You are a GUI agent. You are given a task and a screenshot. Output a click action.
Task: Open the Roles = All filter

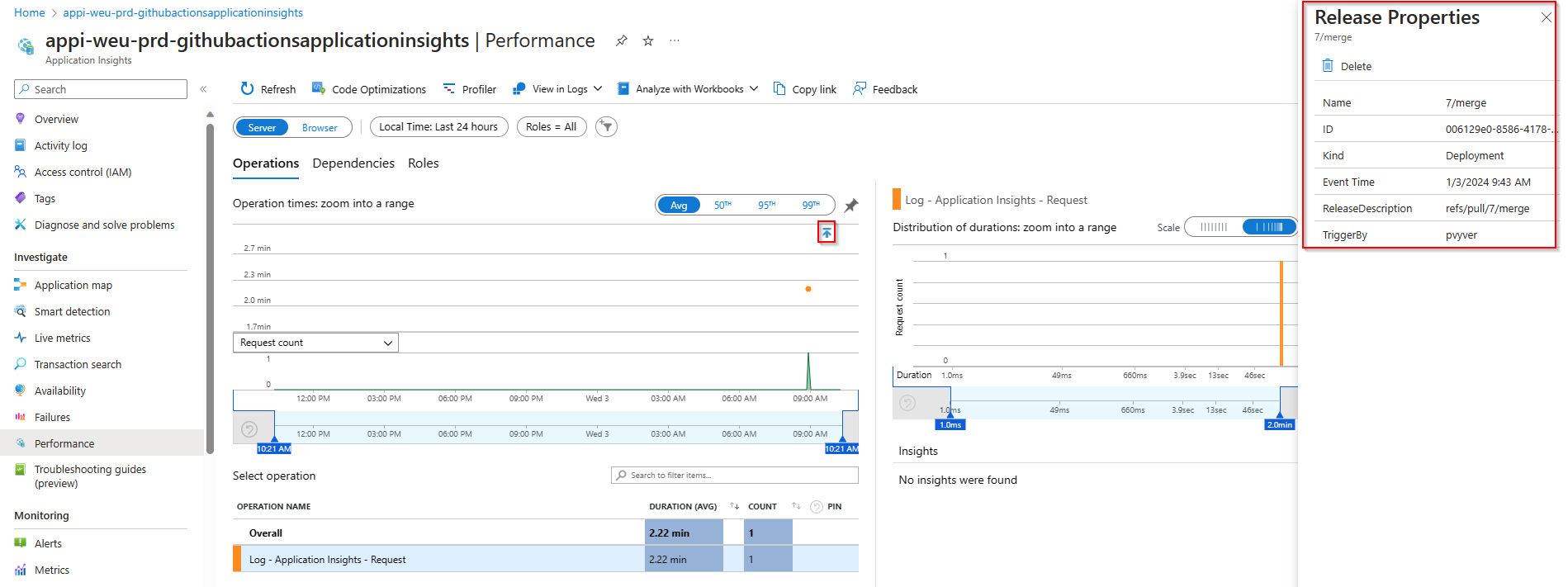552,126
